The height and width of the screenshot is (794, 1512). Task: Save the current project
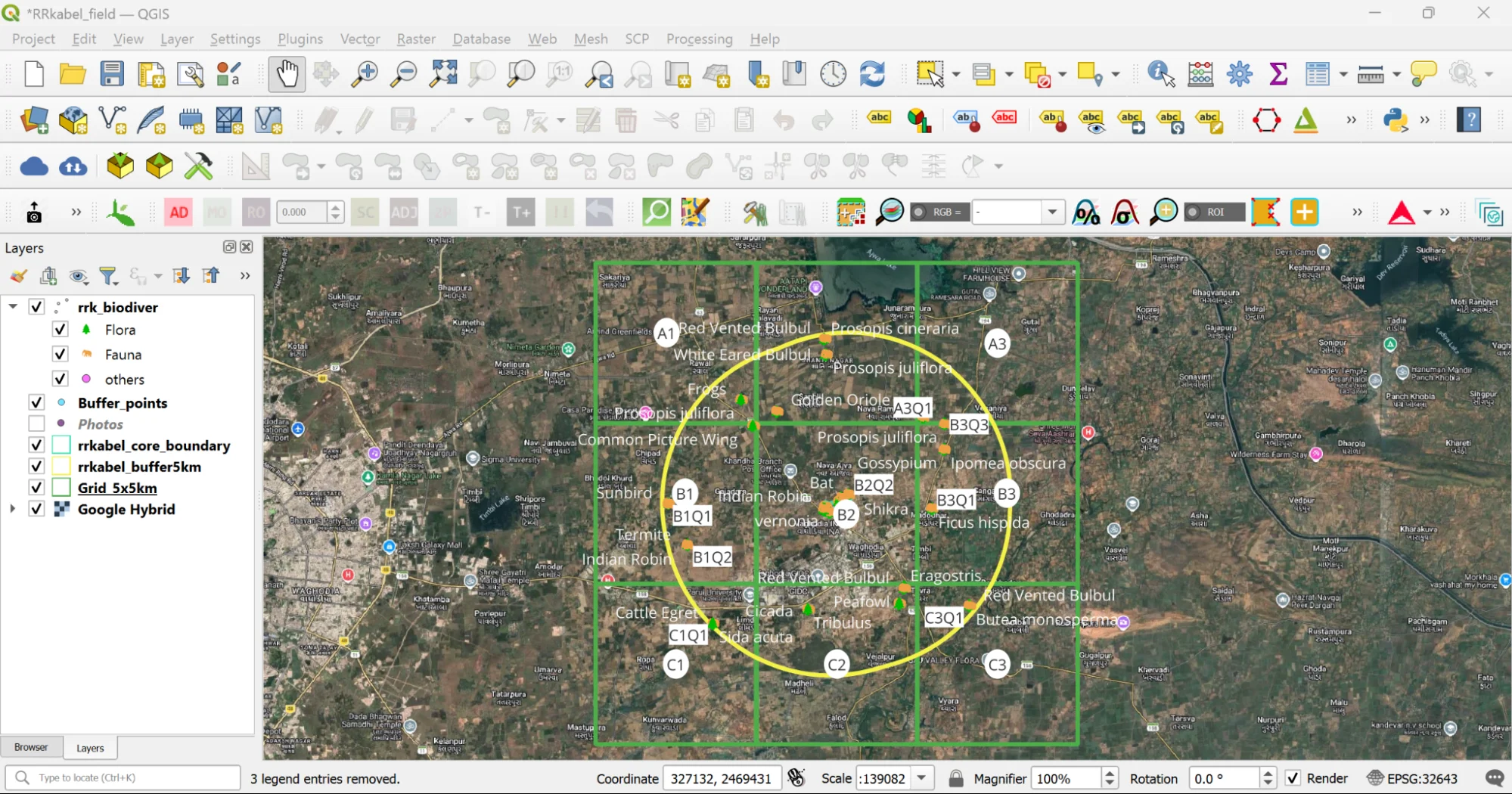pos(112,74)
